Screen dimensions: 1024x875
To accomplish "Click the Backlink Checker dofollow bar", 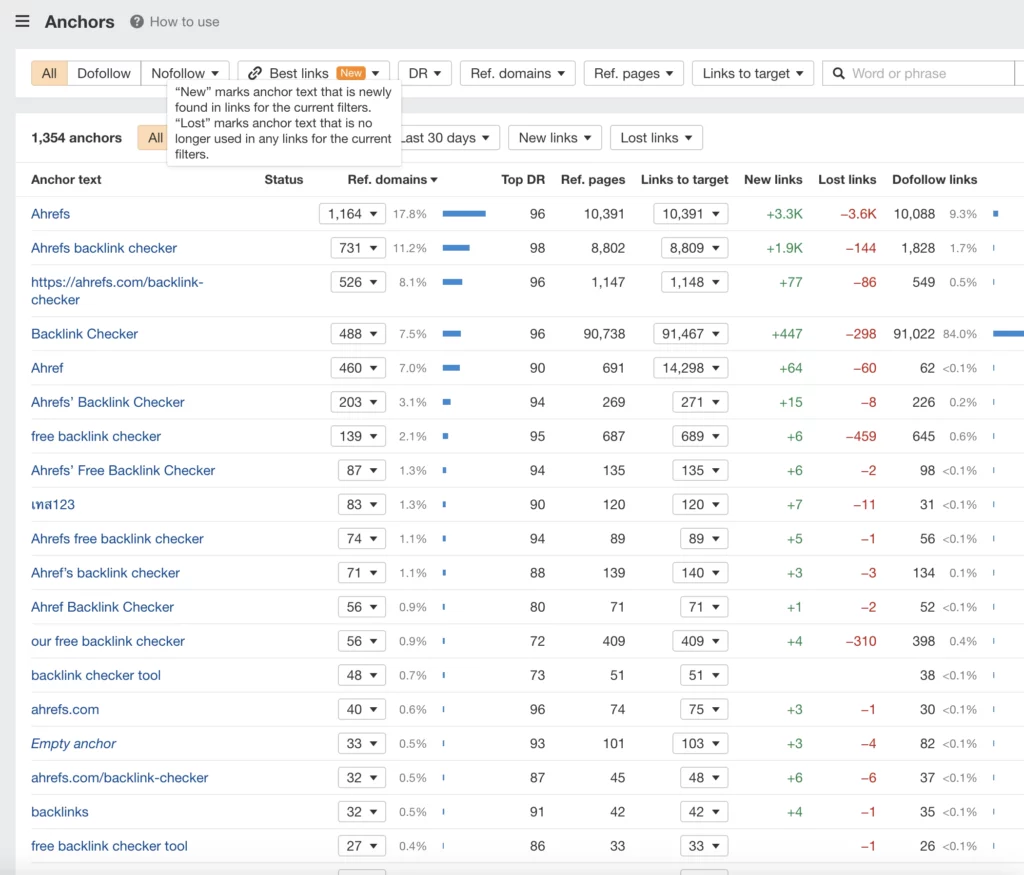I will 1008,334.
